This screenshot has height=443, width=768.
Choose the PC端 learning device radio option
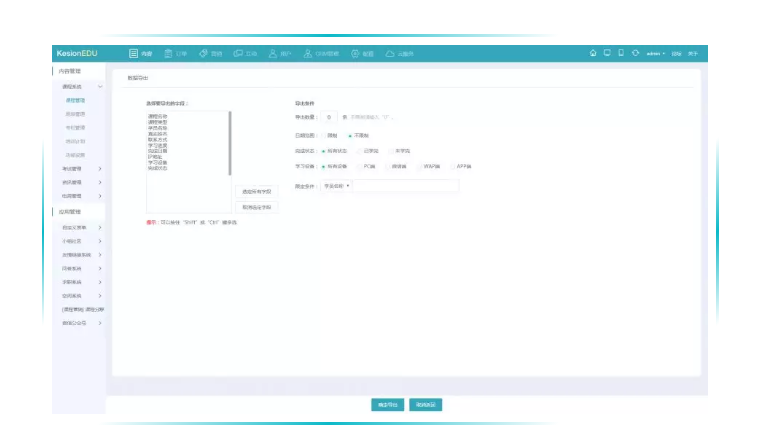359,166
